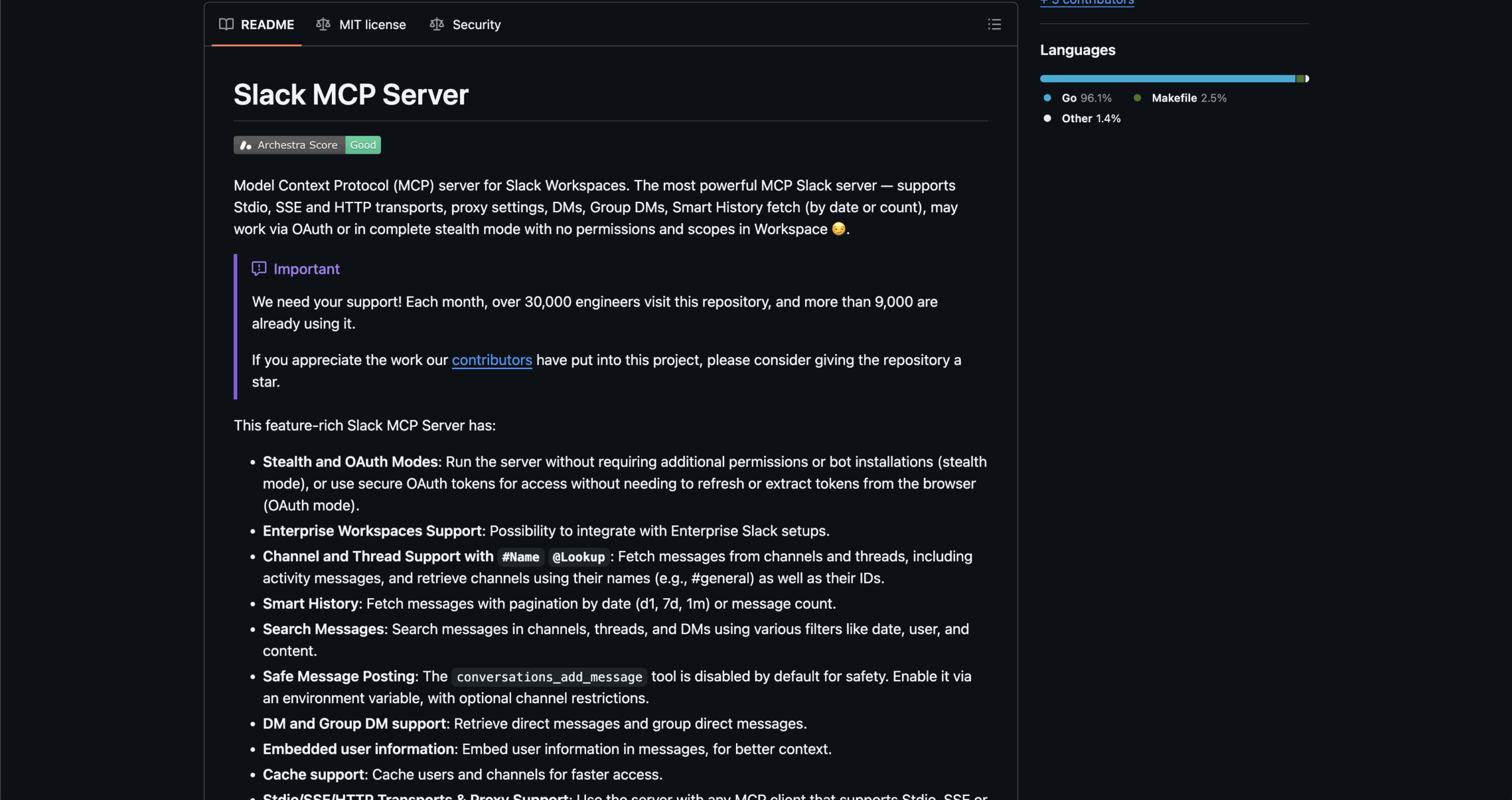Click the conversations_add_message code snippet
Screen dimensions: 1512x800
tap(549, 677)
